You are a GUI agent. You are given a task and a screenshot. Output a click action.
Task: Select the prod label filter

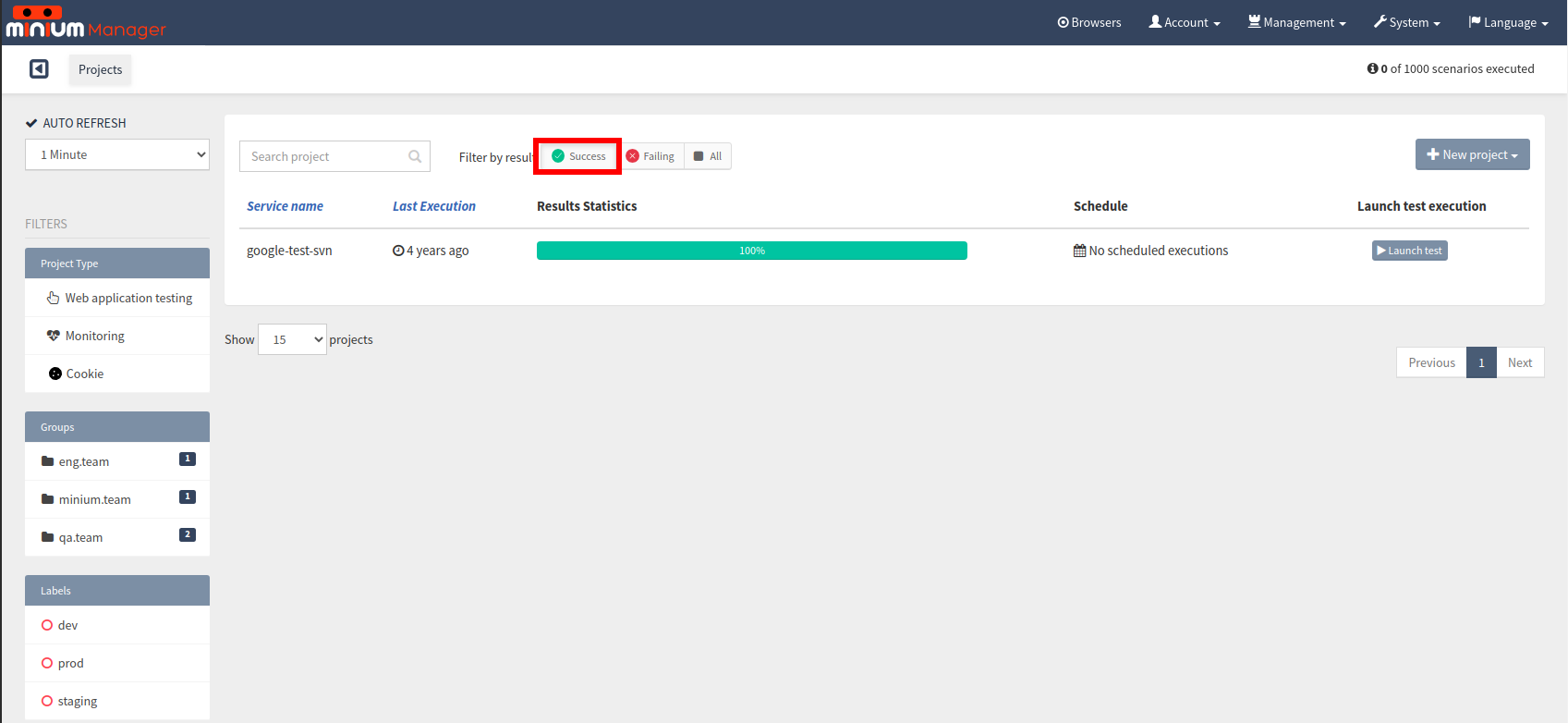pos(117,663)
